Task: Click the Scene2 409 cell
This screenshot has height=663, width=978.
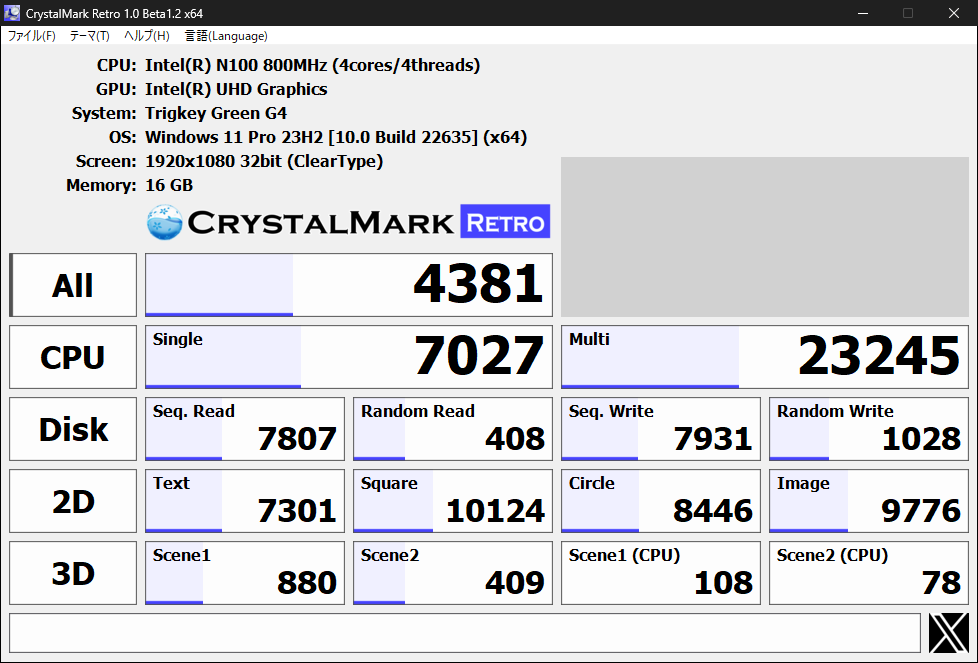Action: pos(453,573)
